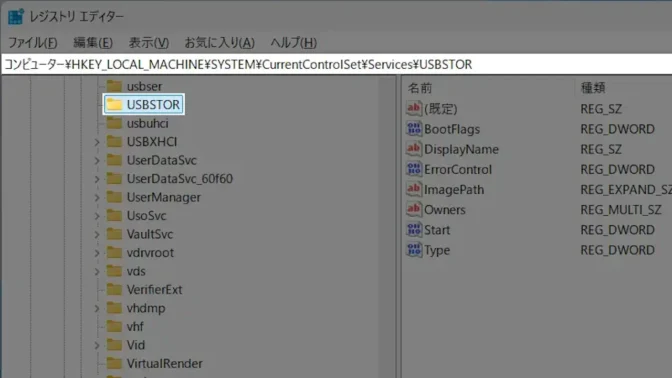Click the Registry Editor app icon in title bar
Image resolution: width=672 pixels, height=378 pixels.
click(16, 16)
